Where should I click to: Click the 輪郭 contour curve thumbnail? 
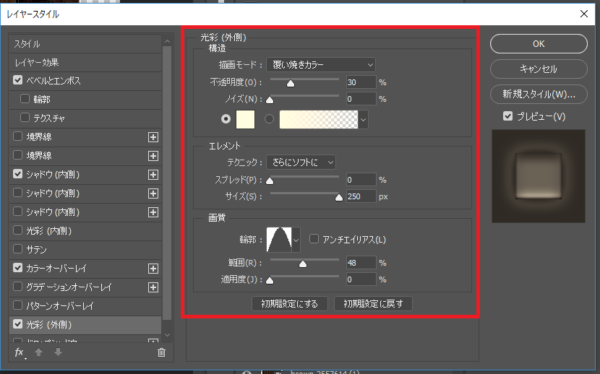pyautogui.click(x=279, y=240)
